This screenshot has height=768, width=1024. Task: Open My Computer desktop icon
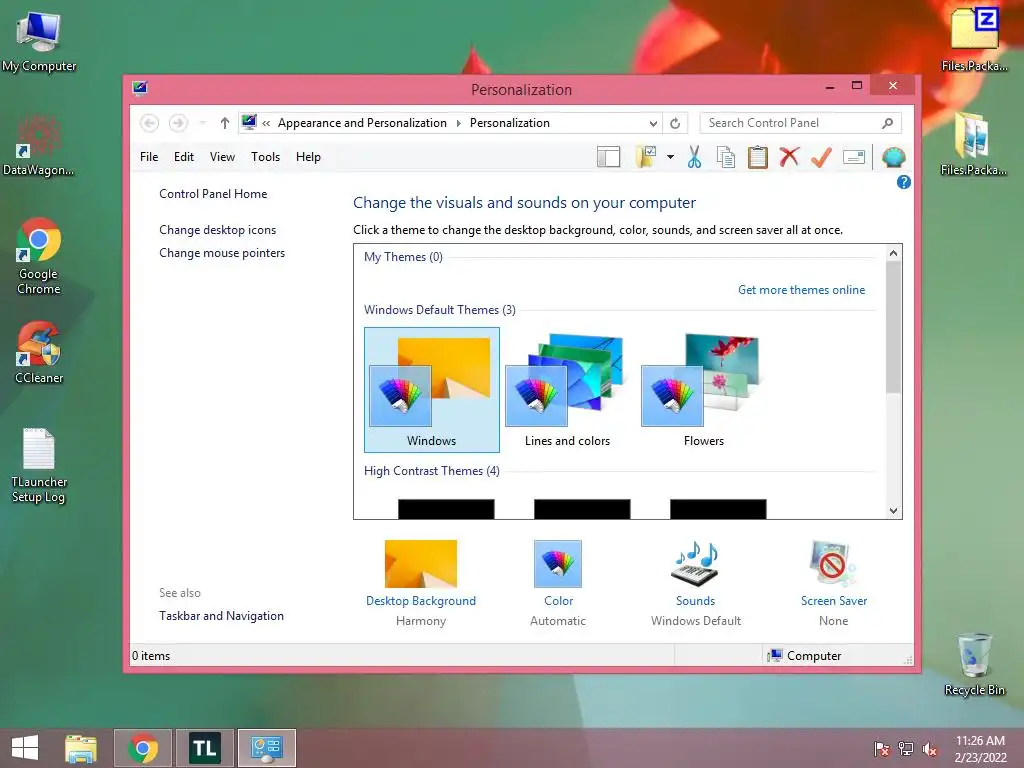coord(39,40)
